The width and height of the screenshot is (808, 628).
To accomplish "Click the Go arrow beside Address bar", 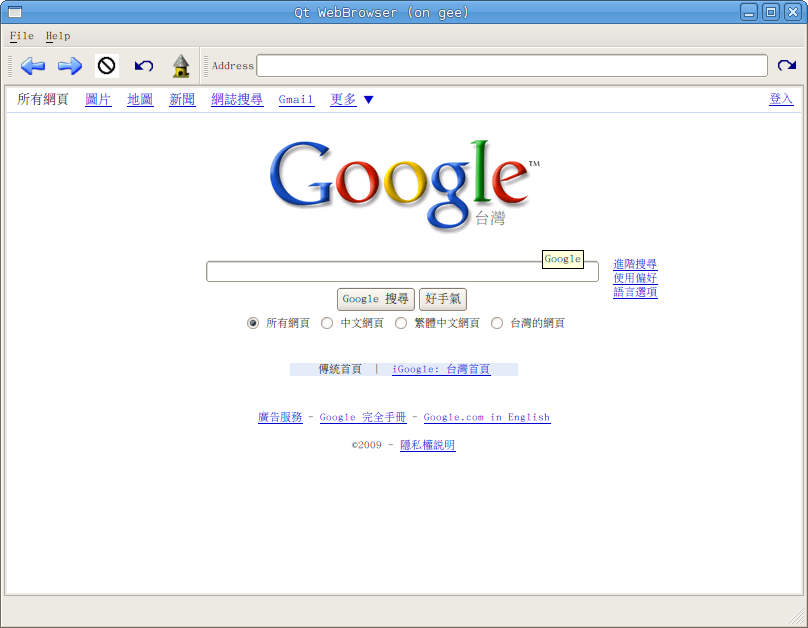I will click(x=787, y=65).
